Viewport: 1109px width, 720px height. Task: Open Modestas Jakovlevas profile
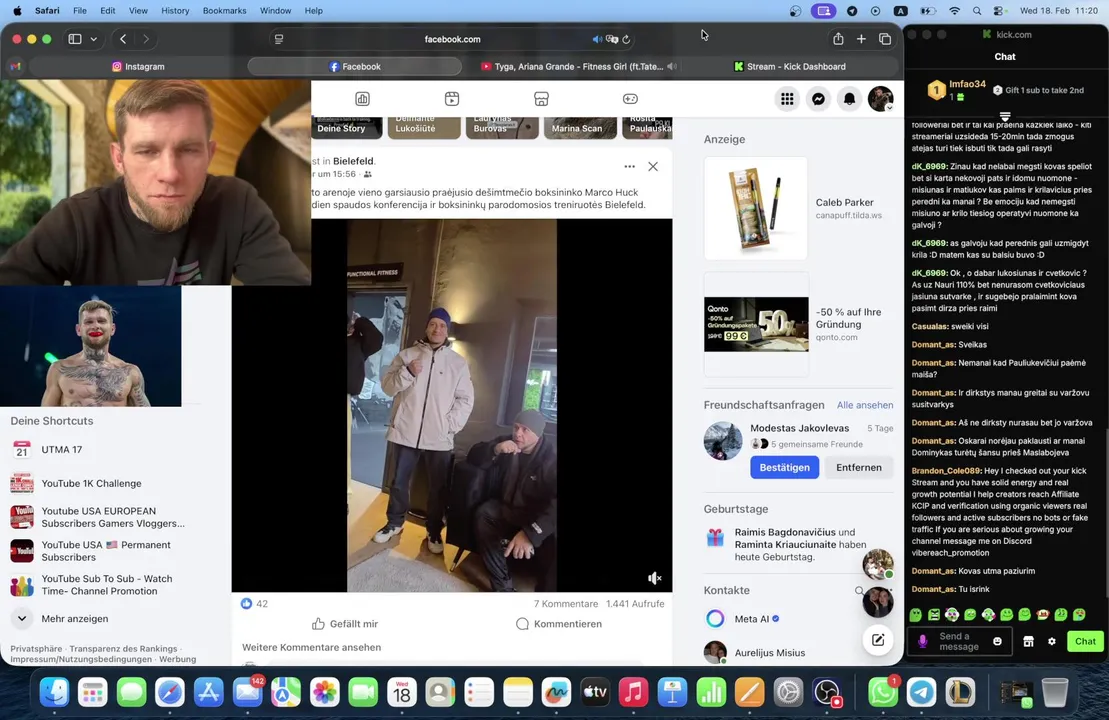coord(799,428)
